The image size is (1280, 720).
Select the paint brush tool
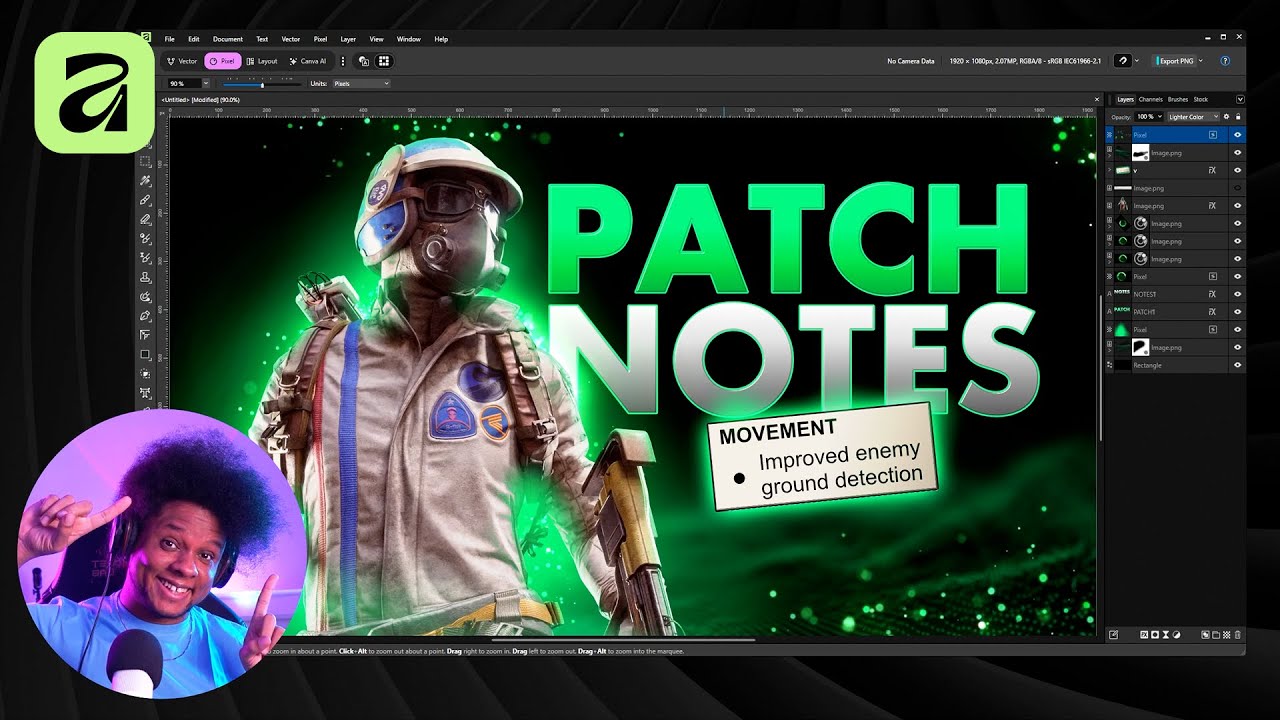145,201
